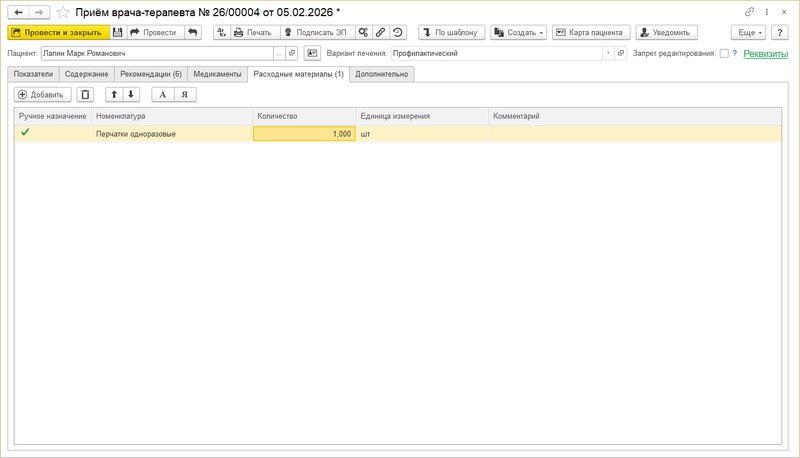The image size is (800, 458).
Task: Add the form to favorites with the star
Action: [x=63, y=12]
